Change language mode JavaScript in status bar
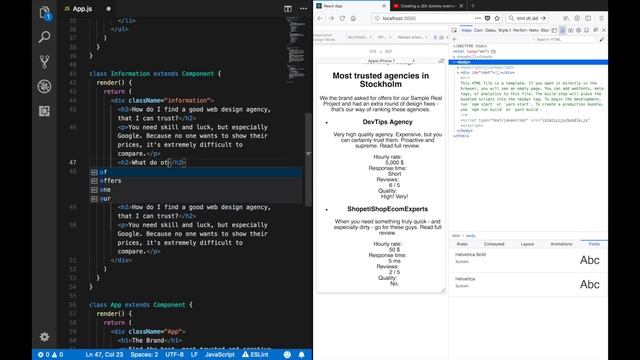Viewport: 640px width, 360px height. pyautogui.click(x=220, y=354)
